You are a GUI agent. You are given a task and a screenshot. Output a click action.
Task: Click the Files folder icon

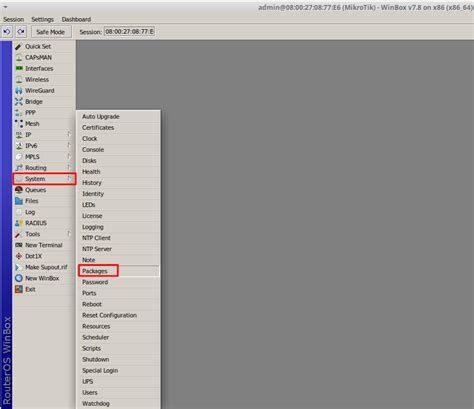coord(19,201)
